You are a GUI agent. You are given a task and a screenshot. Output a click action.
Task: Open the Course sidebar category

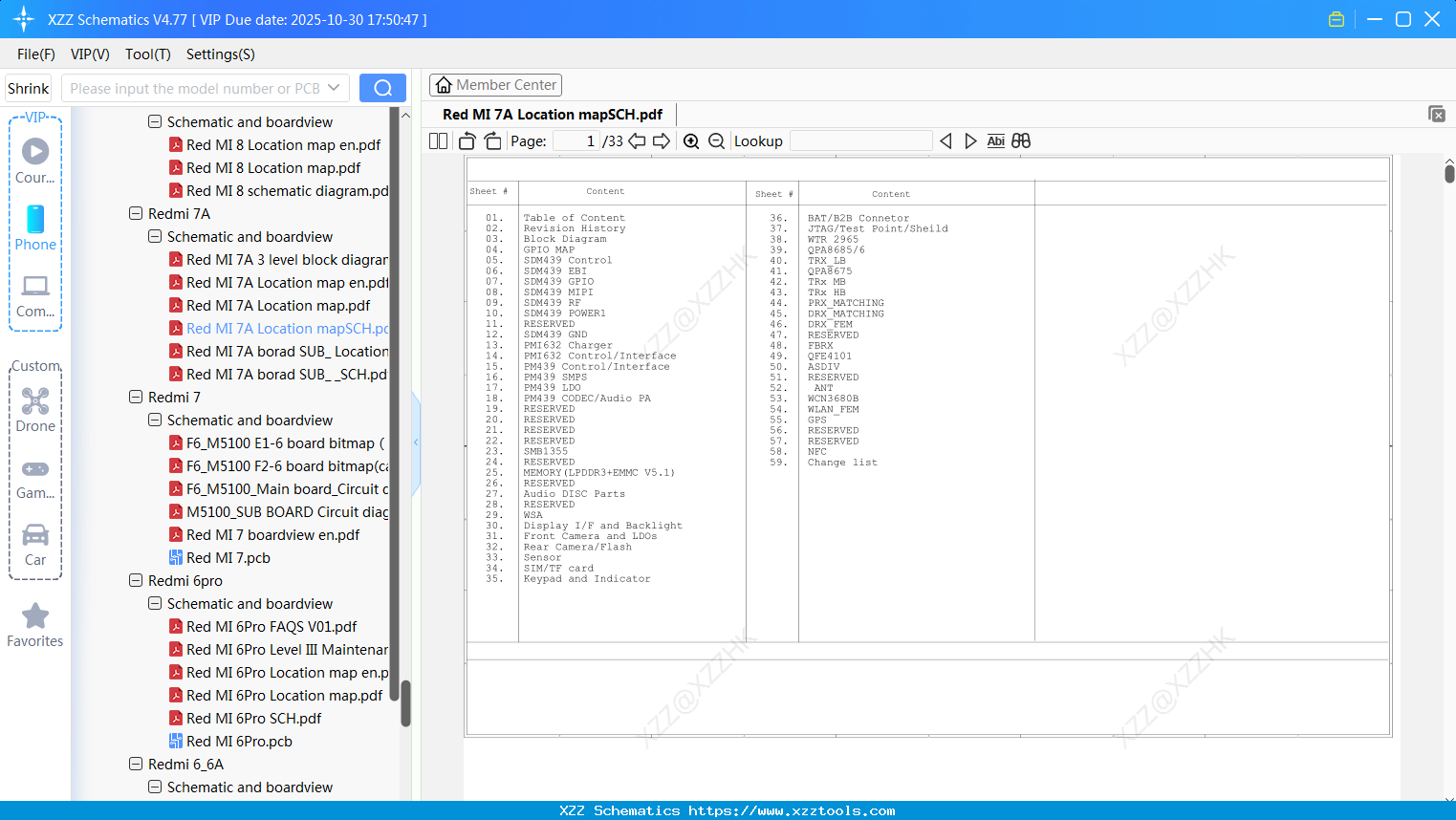35,161
